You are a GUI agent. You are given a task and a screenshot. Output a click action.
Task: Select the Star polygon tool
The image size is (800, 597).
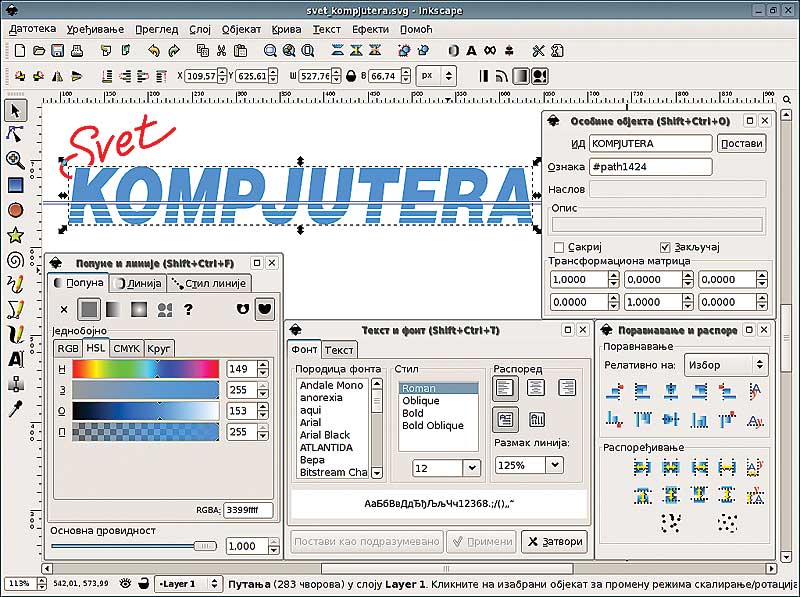tap(15, 235)
